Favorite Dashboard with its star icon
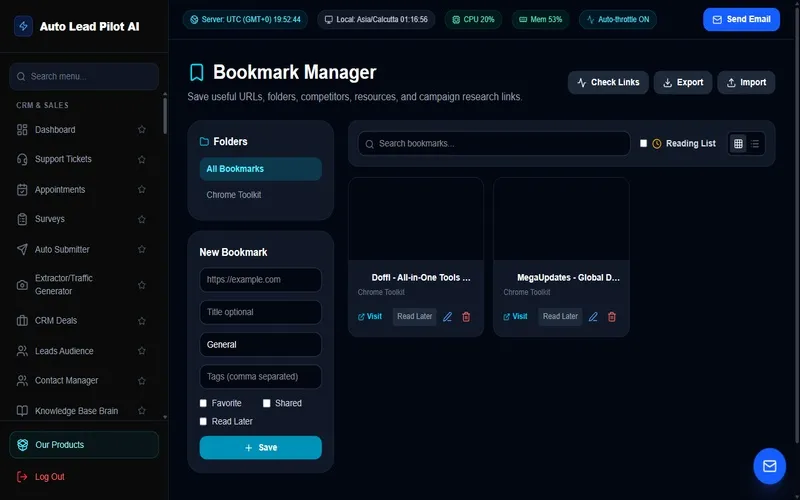 142,130
